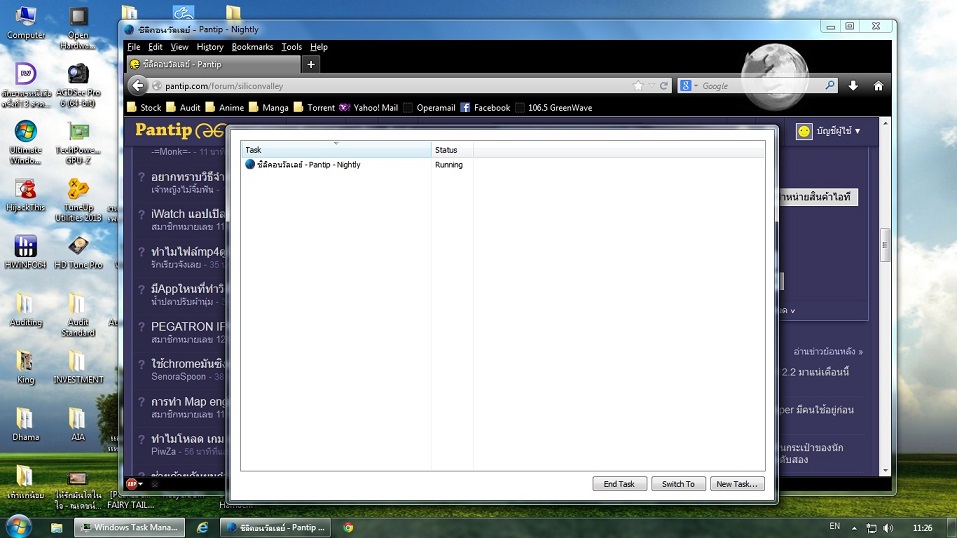Select the ACDSee Pro desktop icon
Image resolution: width=957 pixels, height=538 pixels.
click(78, 85)
